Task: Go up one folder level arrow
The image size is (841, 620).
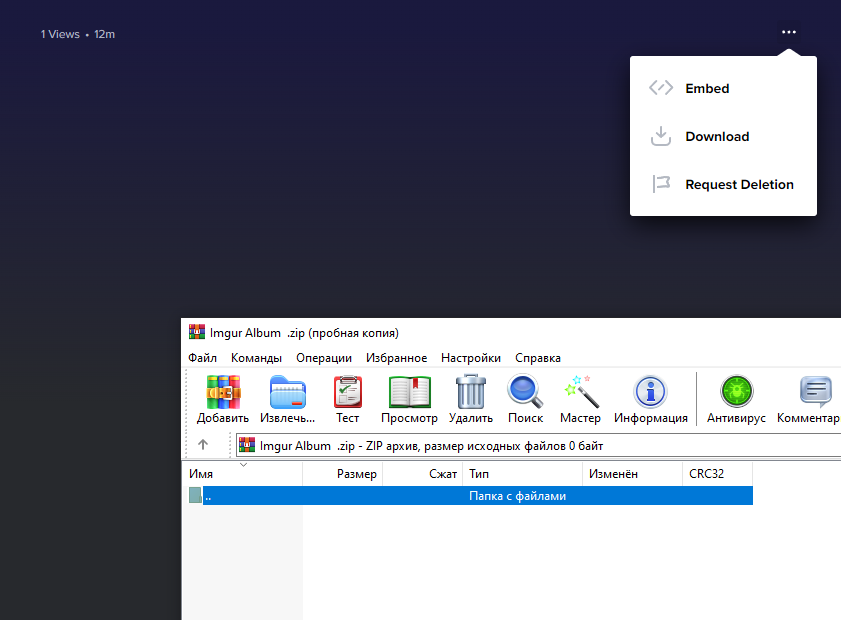Action: point(203,445)
